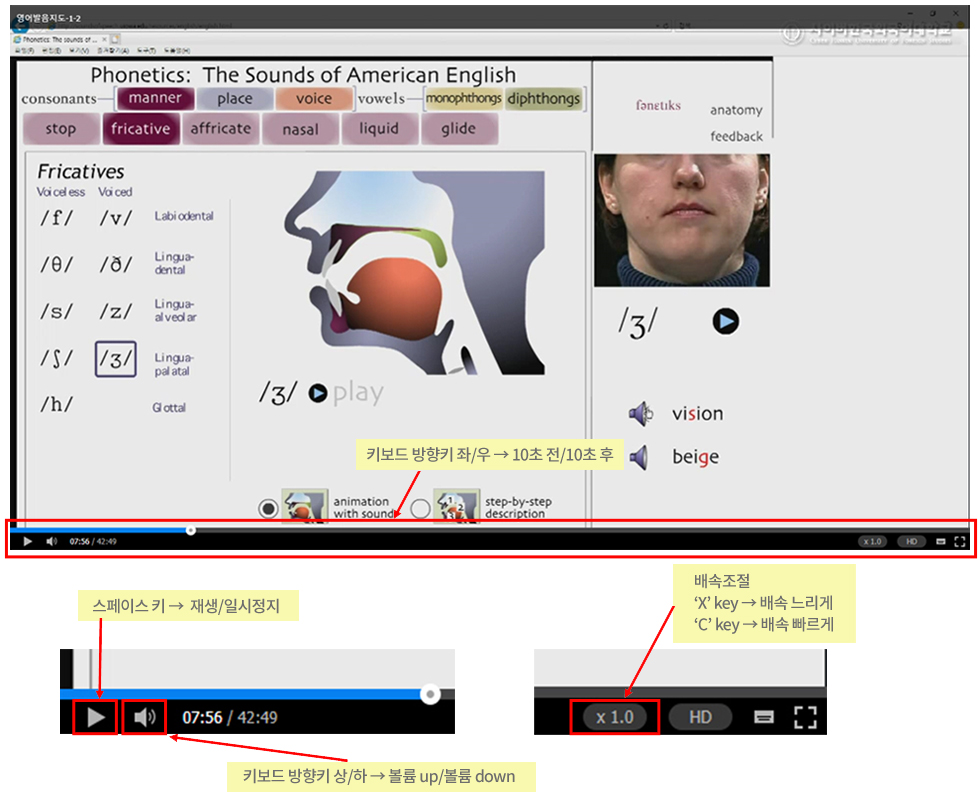The height and width of the screenshot is (800, 980).
Task: Open the diphthongs vowel category
Action: 543,98
